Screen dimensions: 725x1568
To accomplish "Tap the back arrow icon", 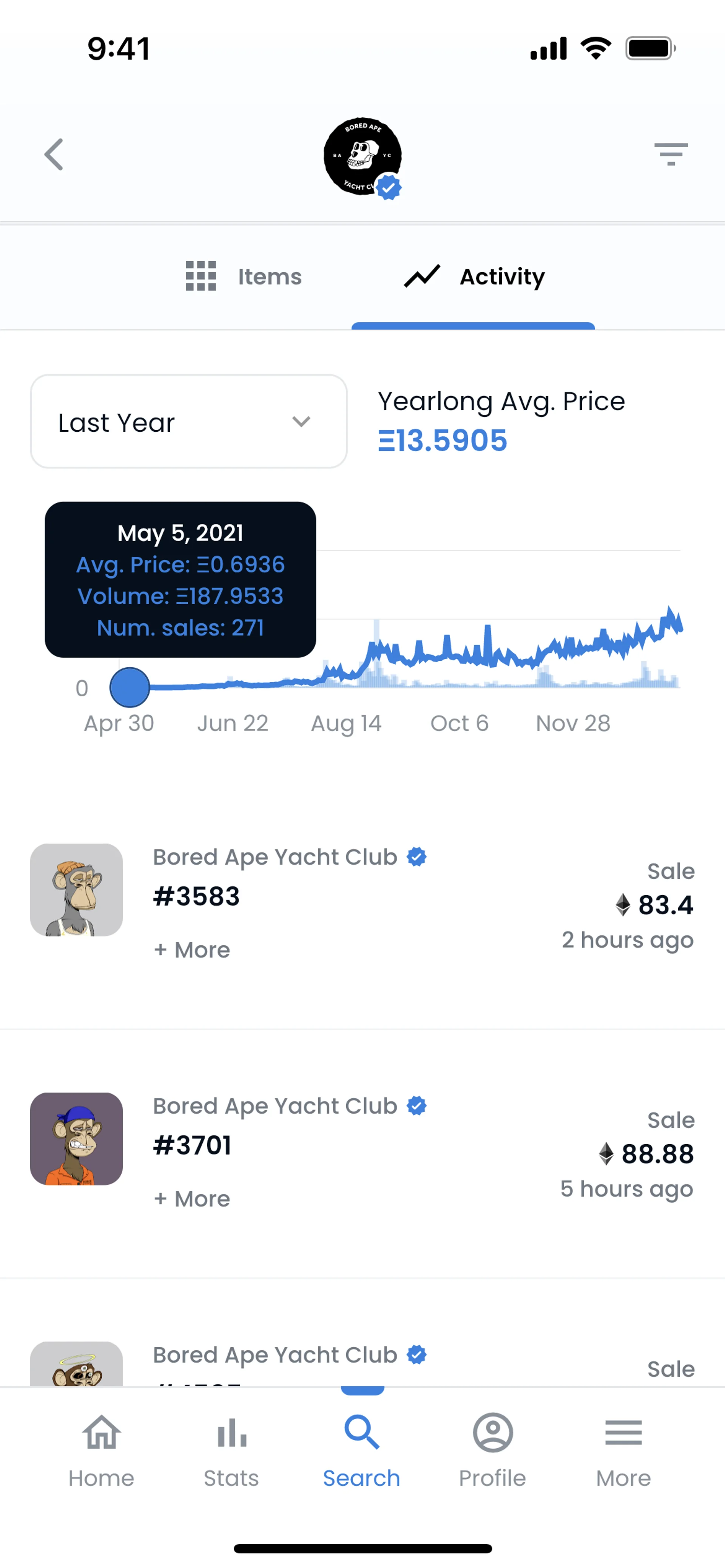I will pos(54,155).
